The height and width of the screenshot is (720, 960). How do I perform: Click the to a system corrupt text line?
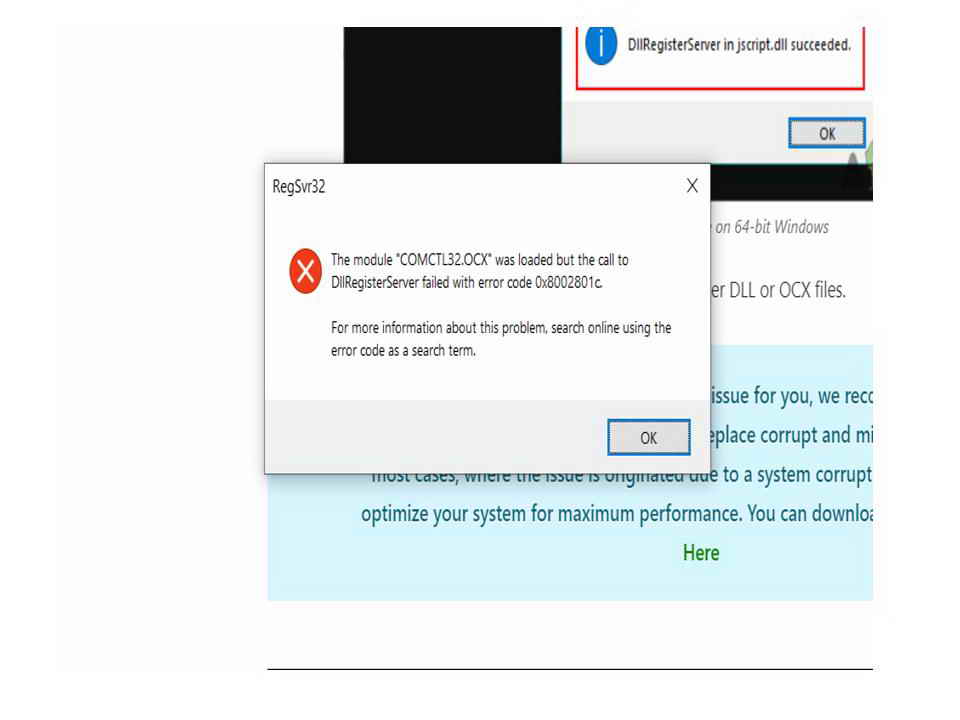[x=798, y=474]
